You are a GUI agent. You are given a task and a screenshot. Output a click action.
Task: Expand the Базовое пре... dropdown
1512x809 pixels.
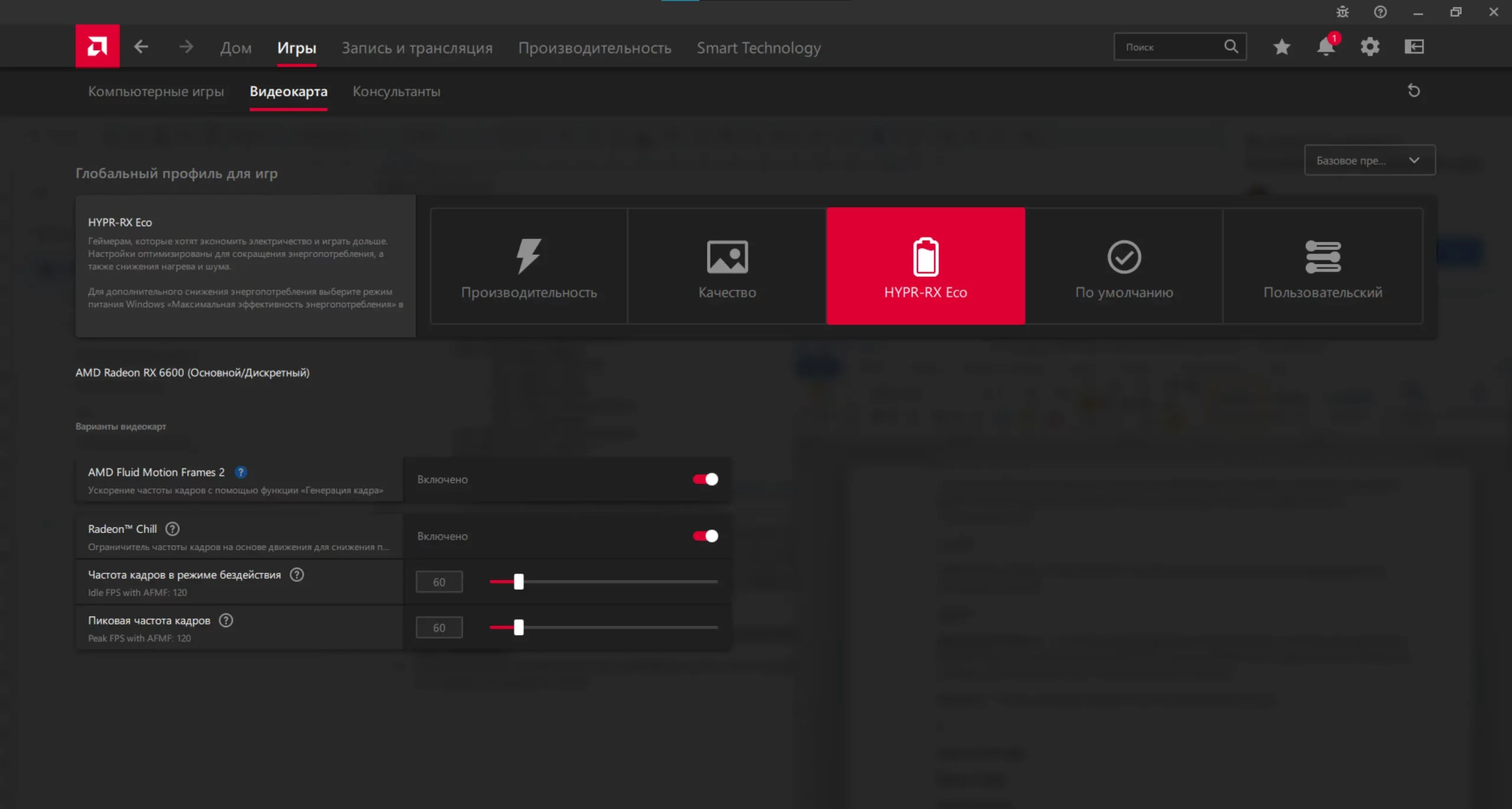pyautogui.click(x=1369, y=160)
